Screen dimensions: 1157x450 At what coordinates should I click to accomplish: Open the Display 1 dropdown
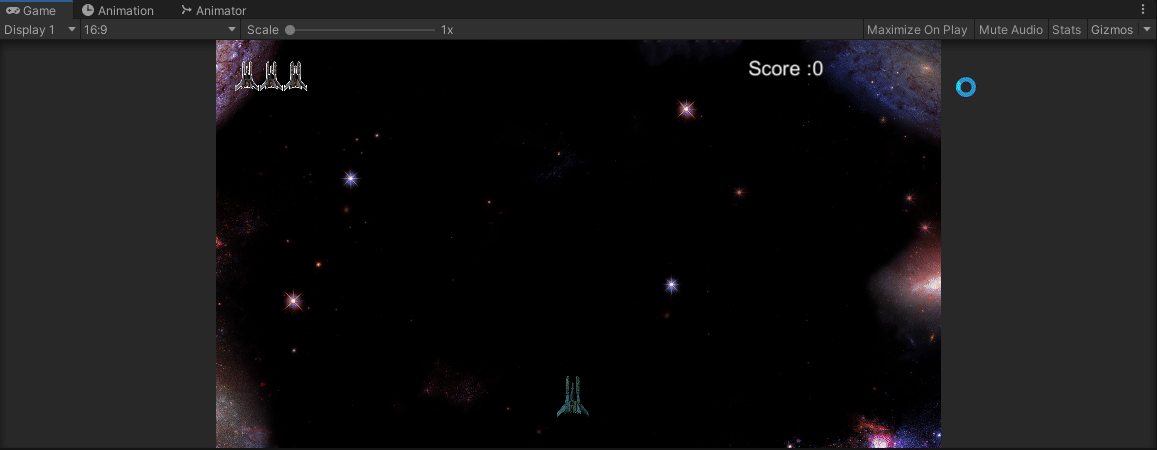tap(40, 30)
